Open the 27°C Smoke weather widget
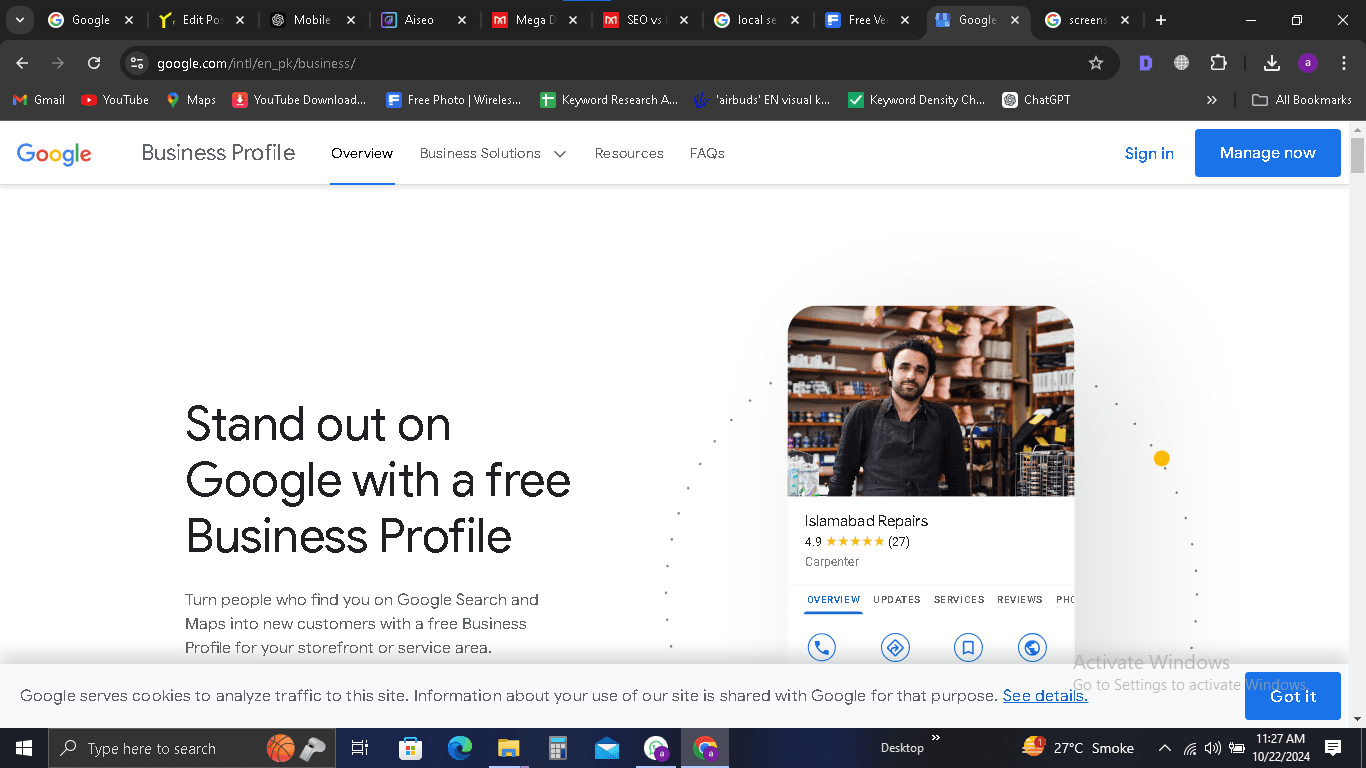This screenshot has height=768, width=1366. [x=1078, y=748]
